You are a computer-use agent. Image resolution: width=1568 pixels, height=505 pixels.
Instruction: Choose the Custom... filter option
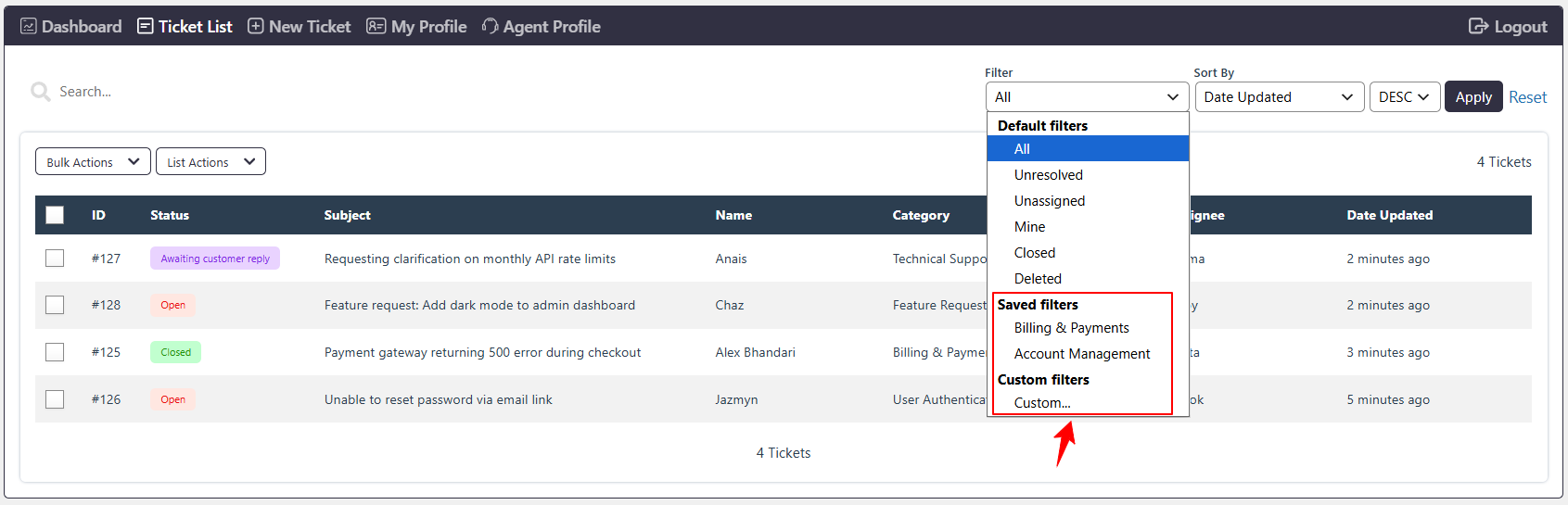[1088, 403]
